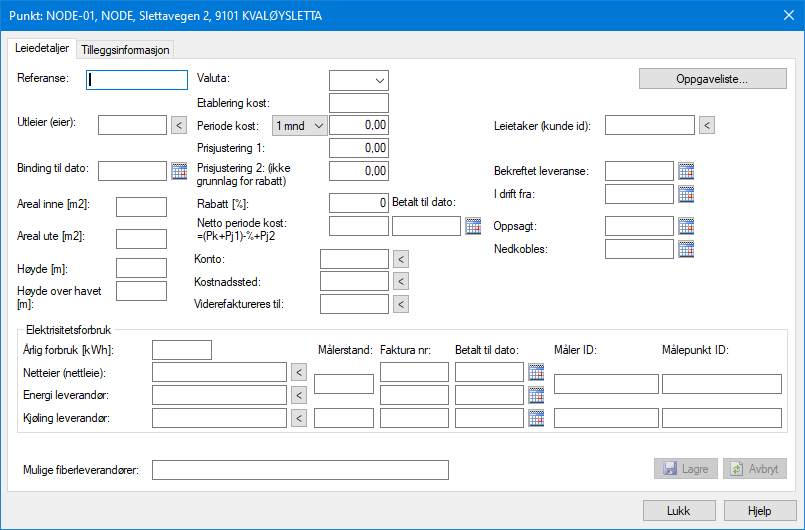805x530 pixels.
Task: Click the Kostnadssted input field
Action: click(x=354, y=281)
